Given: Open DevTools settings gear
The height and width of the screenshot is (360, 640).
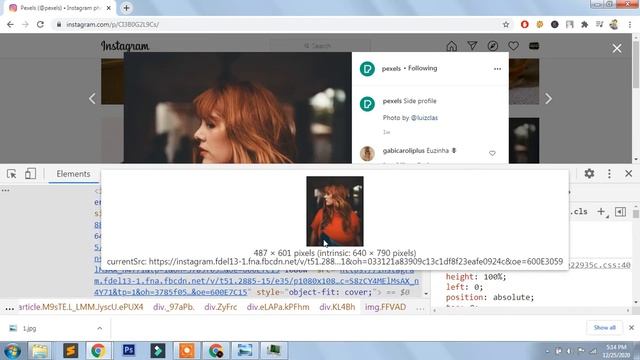Looking at the screenshot, I should click(x=589, y=173).
